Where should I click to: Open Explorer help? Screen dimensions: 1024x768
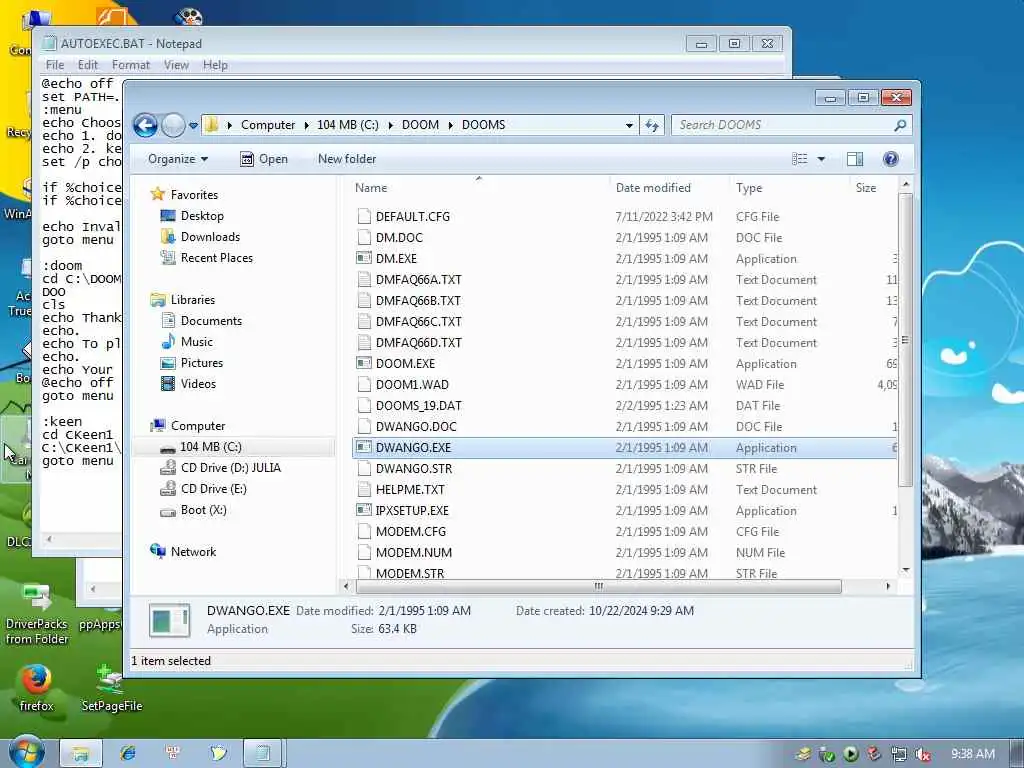click(890, 159)
